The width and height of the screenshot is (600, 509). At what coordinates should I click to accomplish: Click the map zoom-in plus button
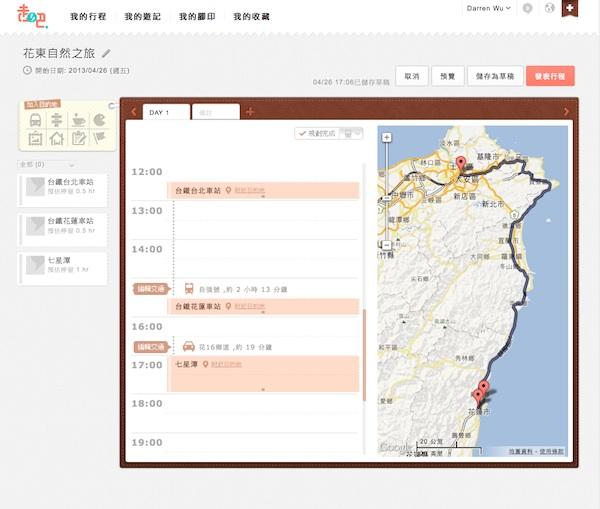[x=387, y=137]
